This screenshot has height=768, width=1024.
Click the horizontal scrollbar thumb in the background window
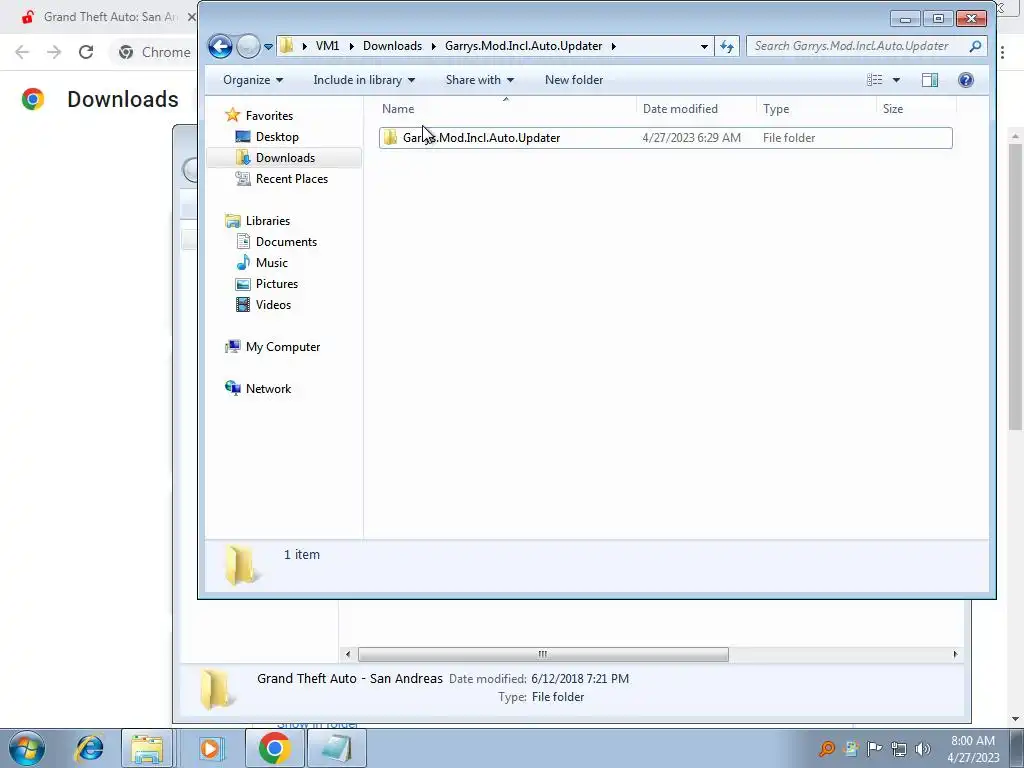pyautogui.click(x=543, y=654)
